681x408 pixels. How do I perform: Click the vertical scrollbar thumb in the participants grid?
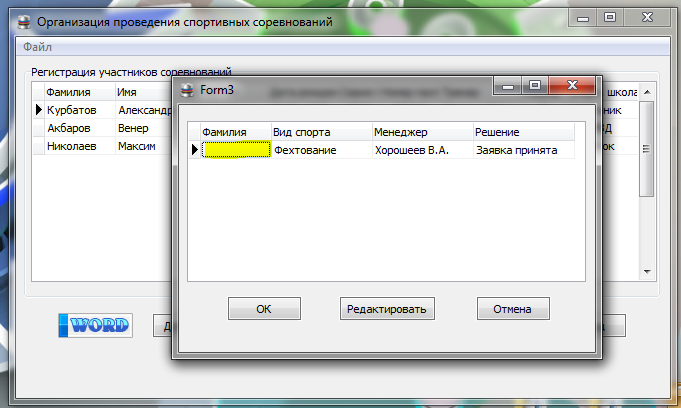point(647,149)
